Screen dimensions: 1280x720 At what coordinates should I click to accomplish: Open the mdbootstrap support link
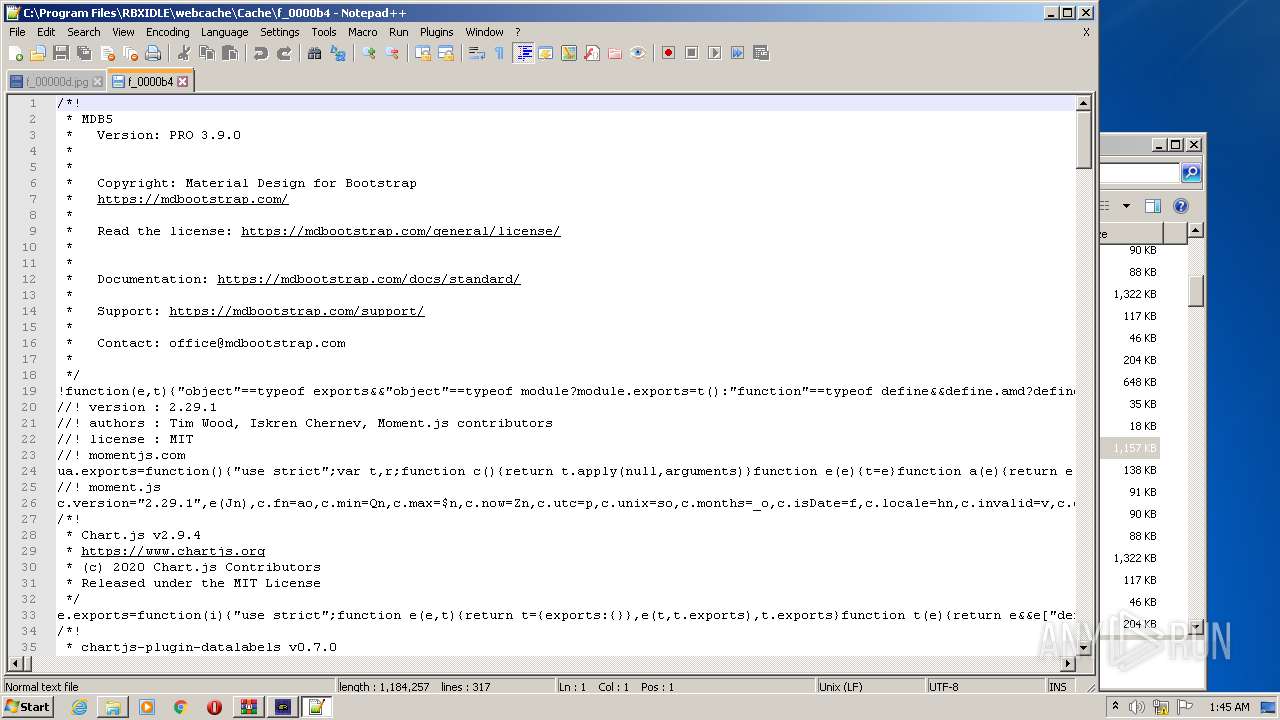296,311
